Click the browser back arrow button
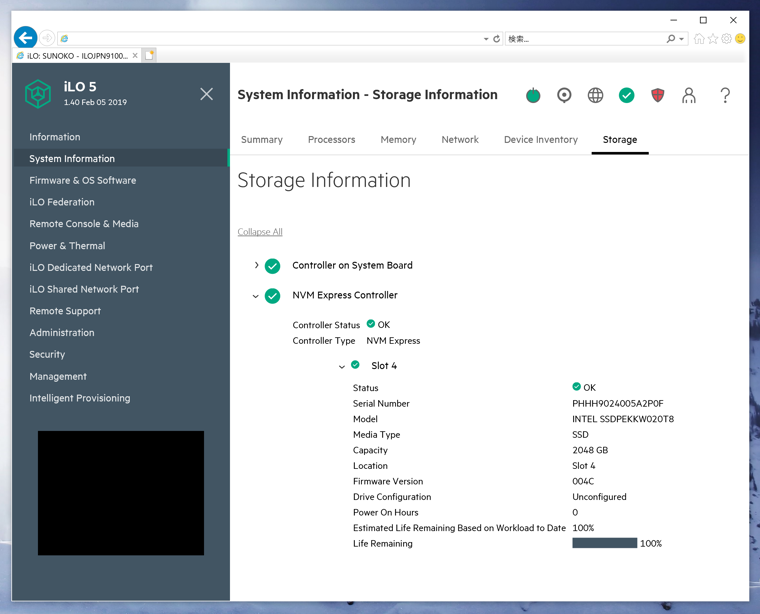Image resolution: width=760 pixels, height=614 pixels. [x=25, y=38]
